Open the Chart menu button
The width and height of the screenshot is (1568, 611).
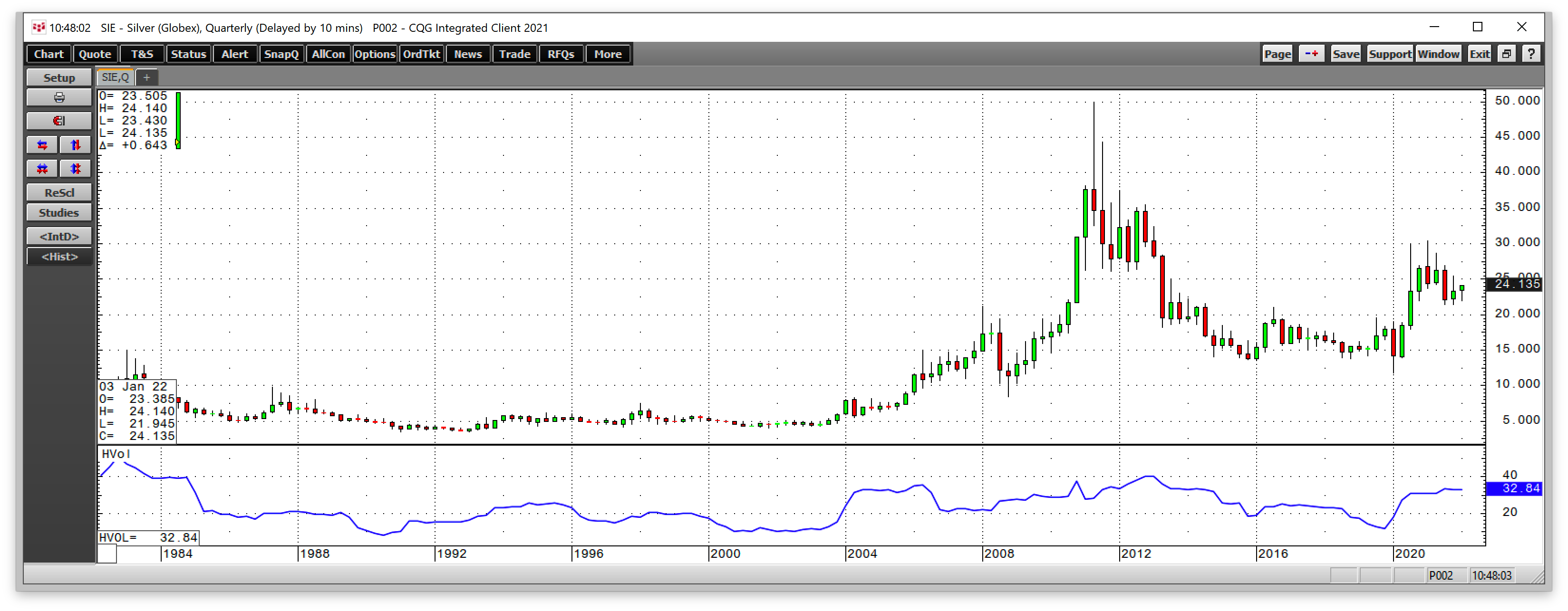tap(48, 54)
